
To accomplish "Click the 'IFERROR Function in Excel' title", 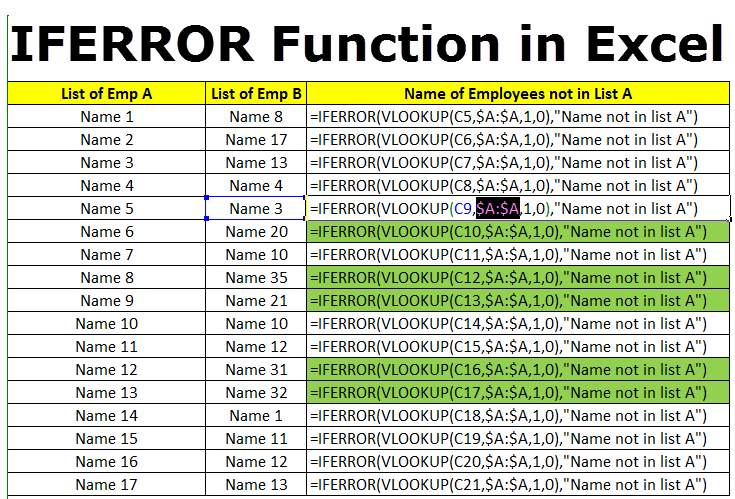I will [367, 43].
